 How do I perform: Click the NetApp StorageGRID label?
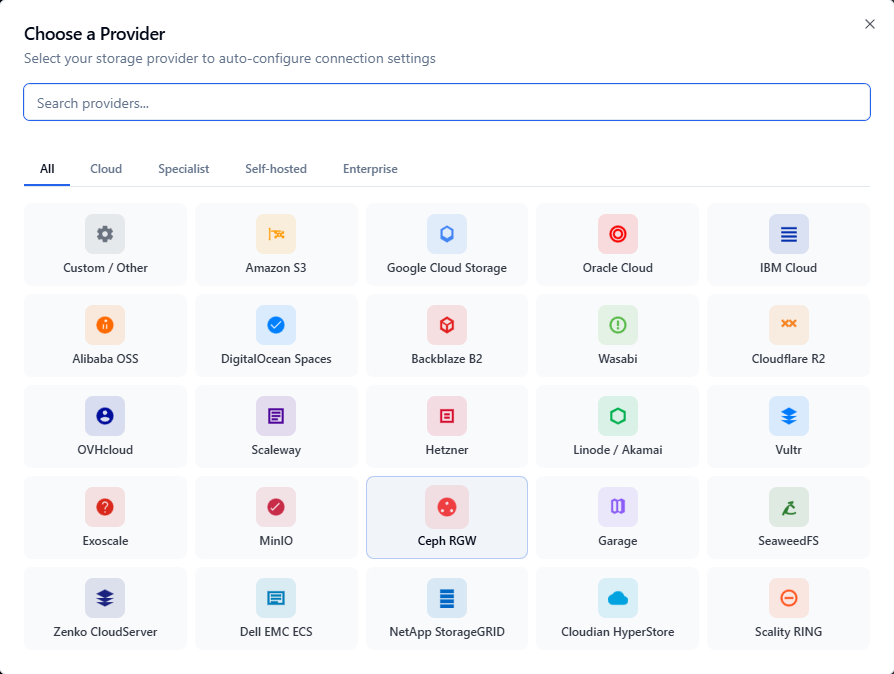pos(447,632)
